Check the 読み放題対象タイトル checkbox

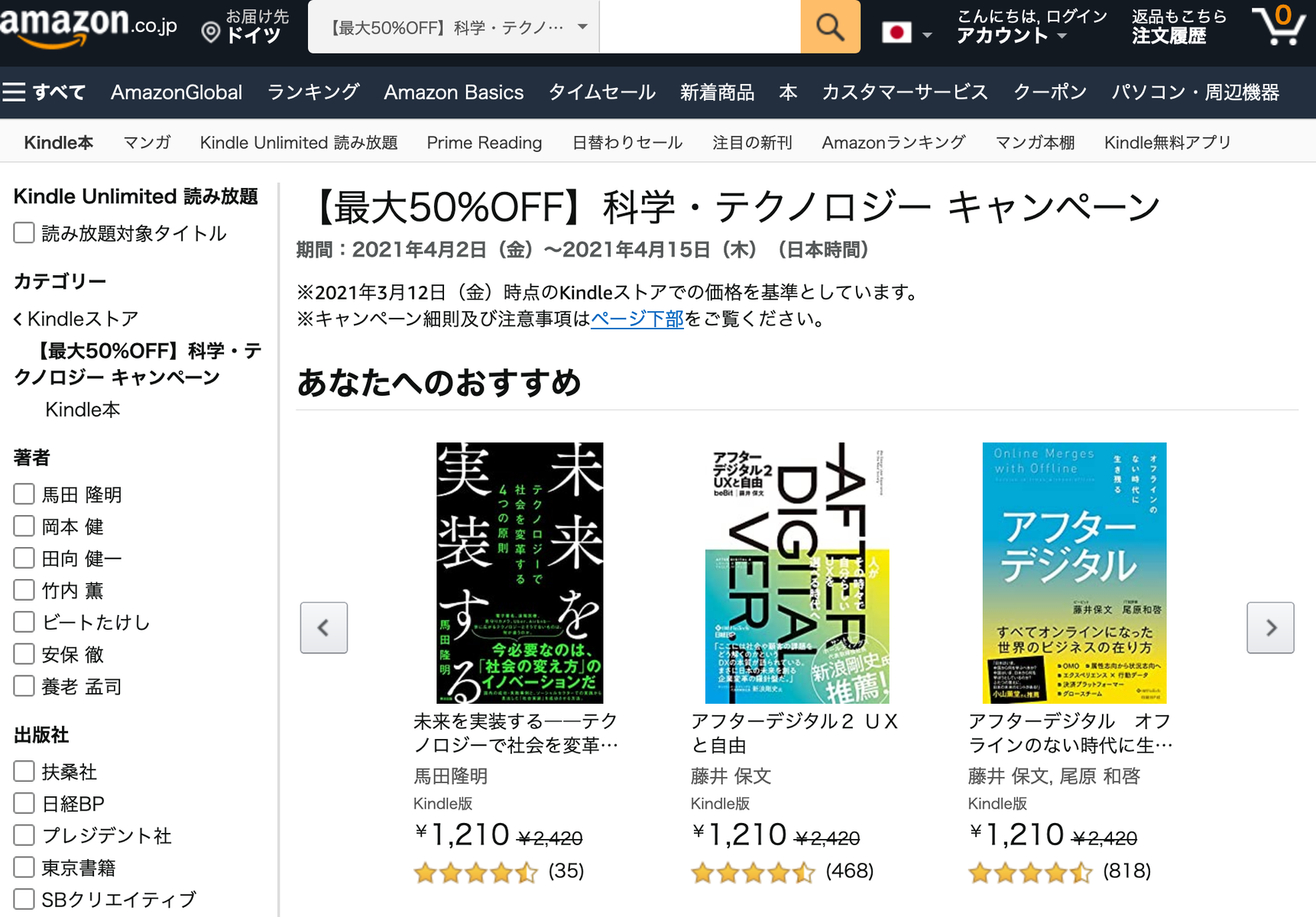[24, 233]
